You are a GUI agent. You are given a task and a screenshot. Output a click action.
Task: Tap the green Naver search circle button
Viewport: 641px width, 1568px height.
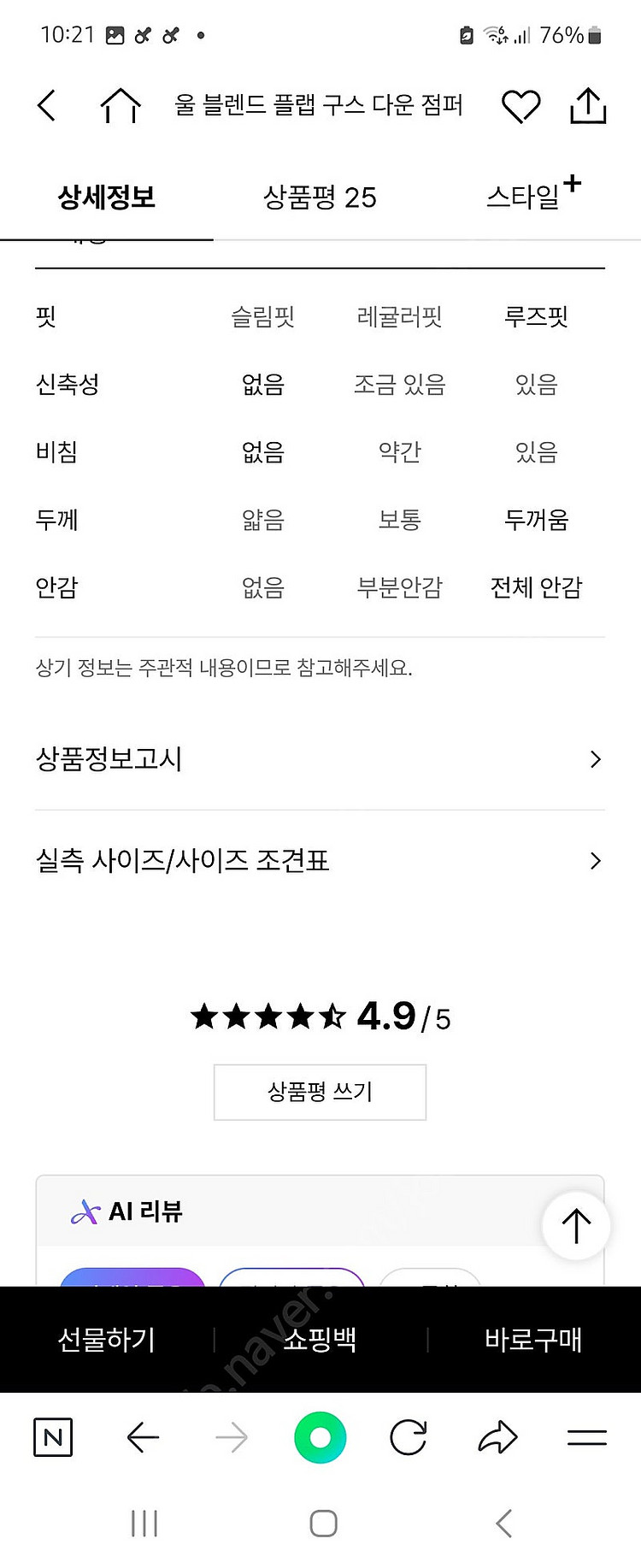pos(320,1437)
